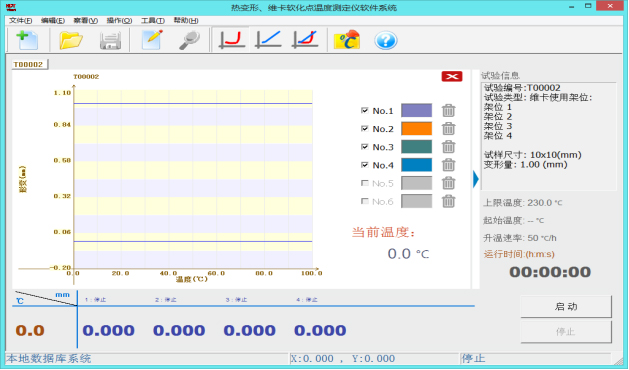The width and height of the screenshot is (629, 370).
Task: Click the pencil edit note icon
Action: [152, 40]
